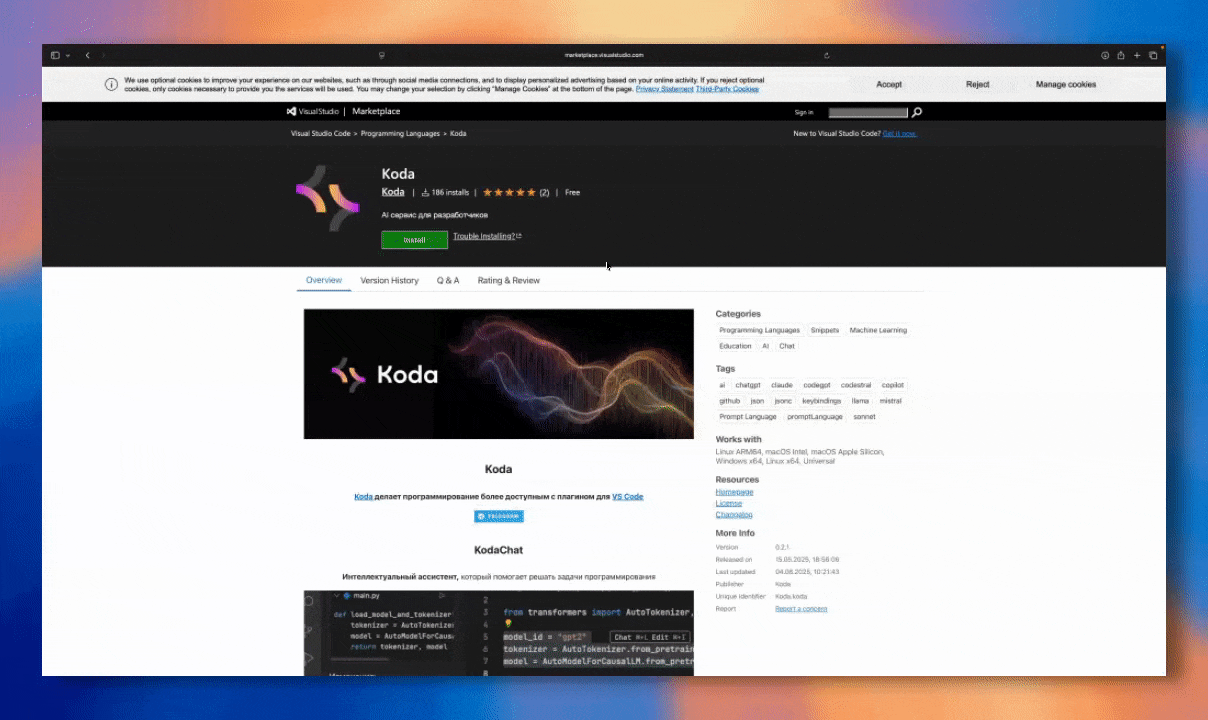The height and width of the screenshot is (720, 1208).
Task: Click the claude tag
Action: (x=782, y=385)
